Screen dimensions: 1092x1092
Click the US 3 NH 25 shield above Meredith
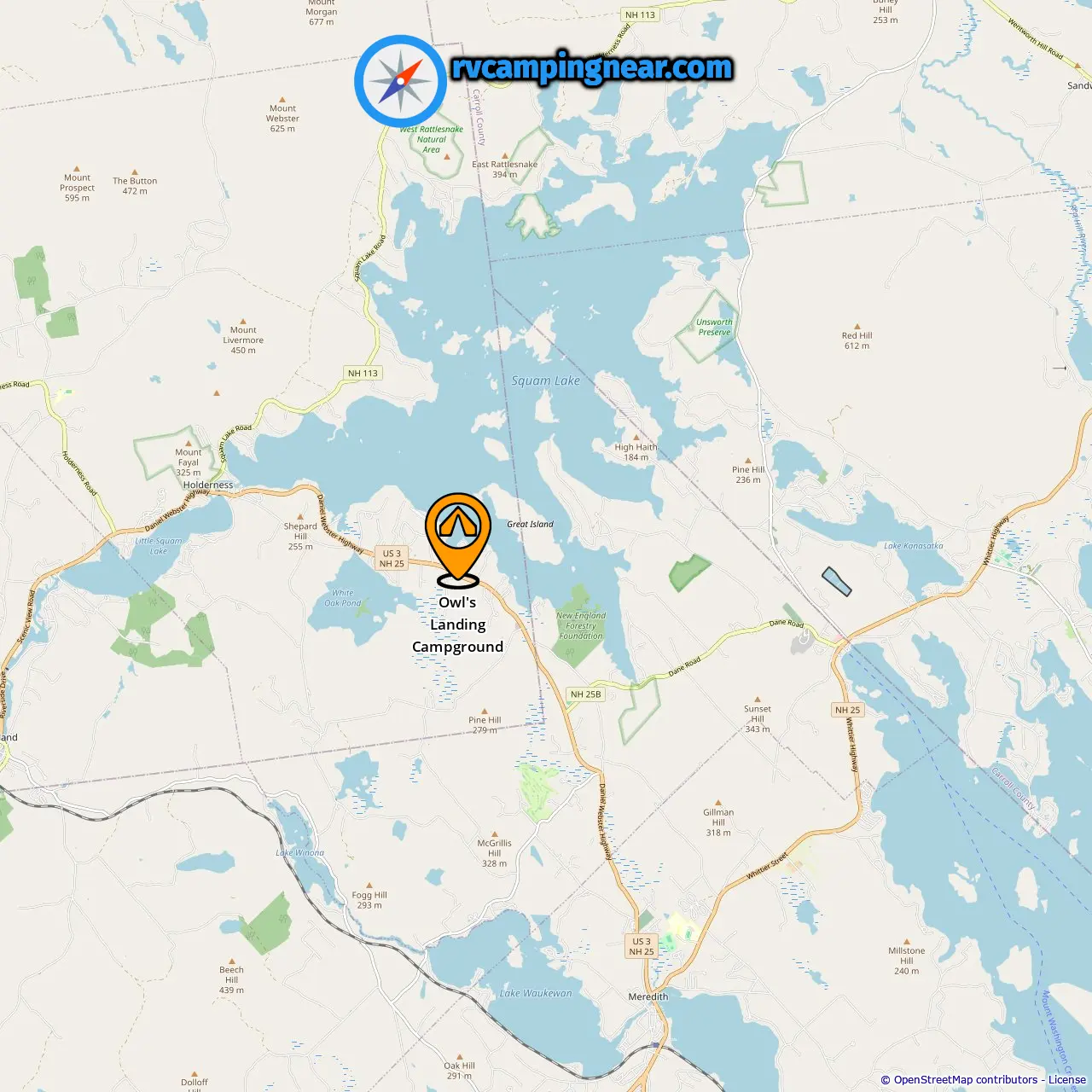(x=642, y=947)
